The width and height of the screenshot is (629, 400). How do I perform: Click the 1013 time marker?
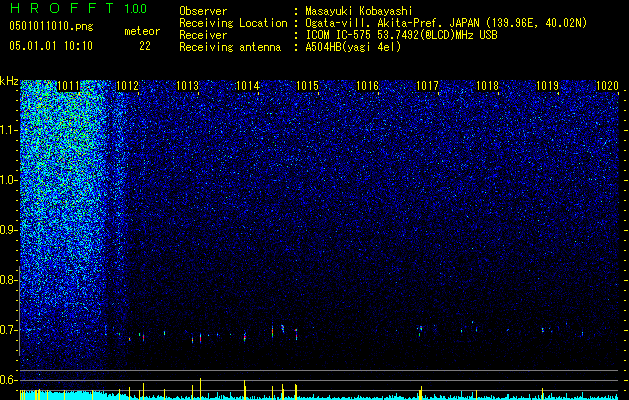(x=188, y=85)
